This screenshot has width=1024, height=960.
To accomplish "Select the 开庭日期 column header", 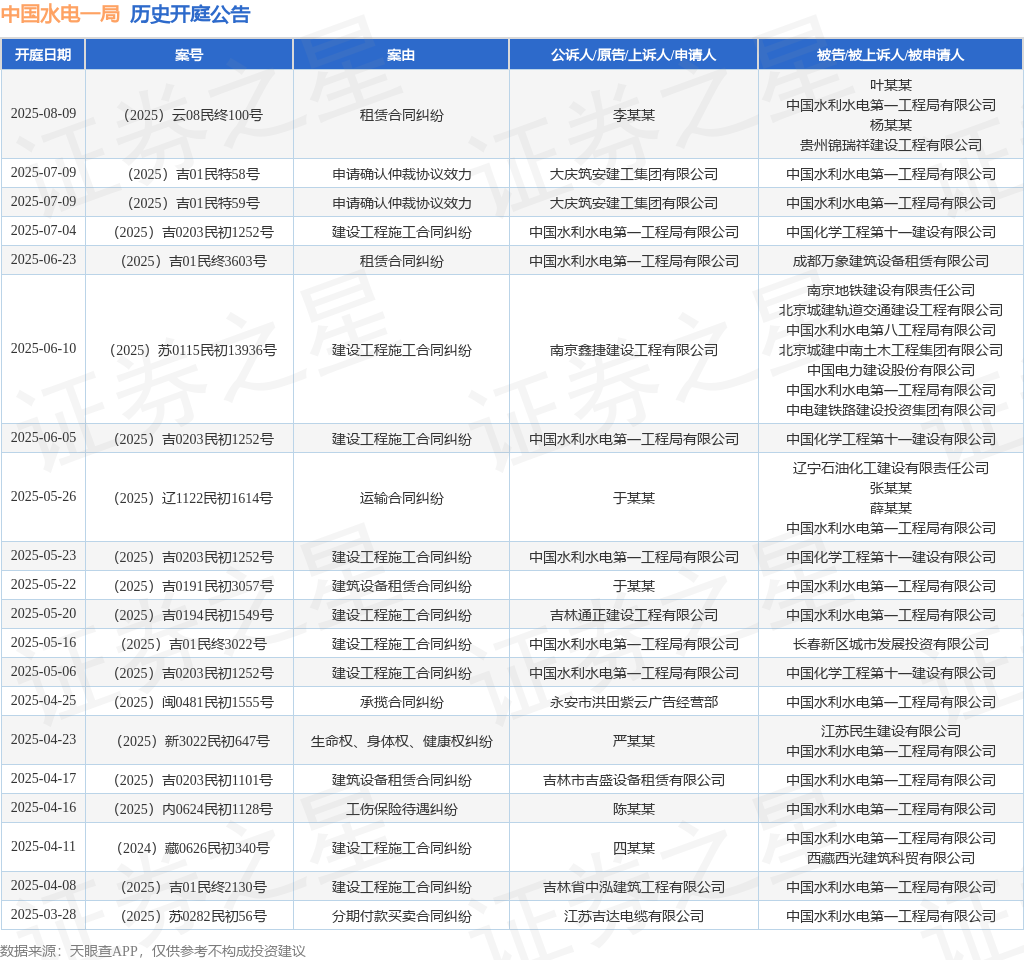I will (x=43, y=55).
